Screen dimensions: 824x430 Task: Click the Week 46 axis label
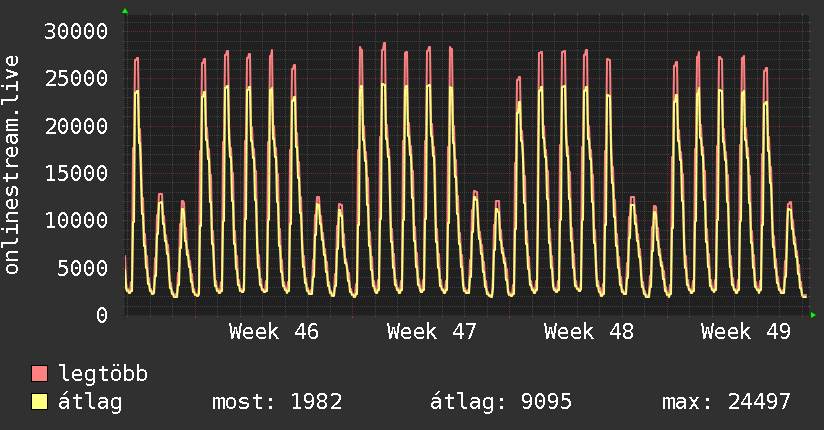point(273,331)
